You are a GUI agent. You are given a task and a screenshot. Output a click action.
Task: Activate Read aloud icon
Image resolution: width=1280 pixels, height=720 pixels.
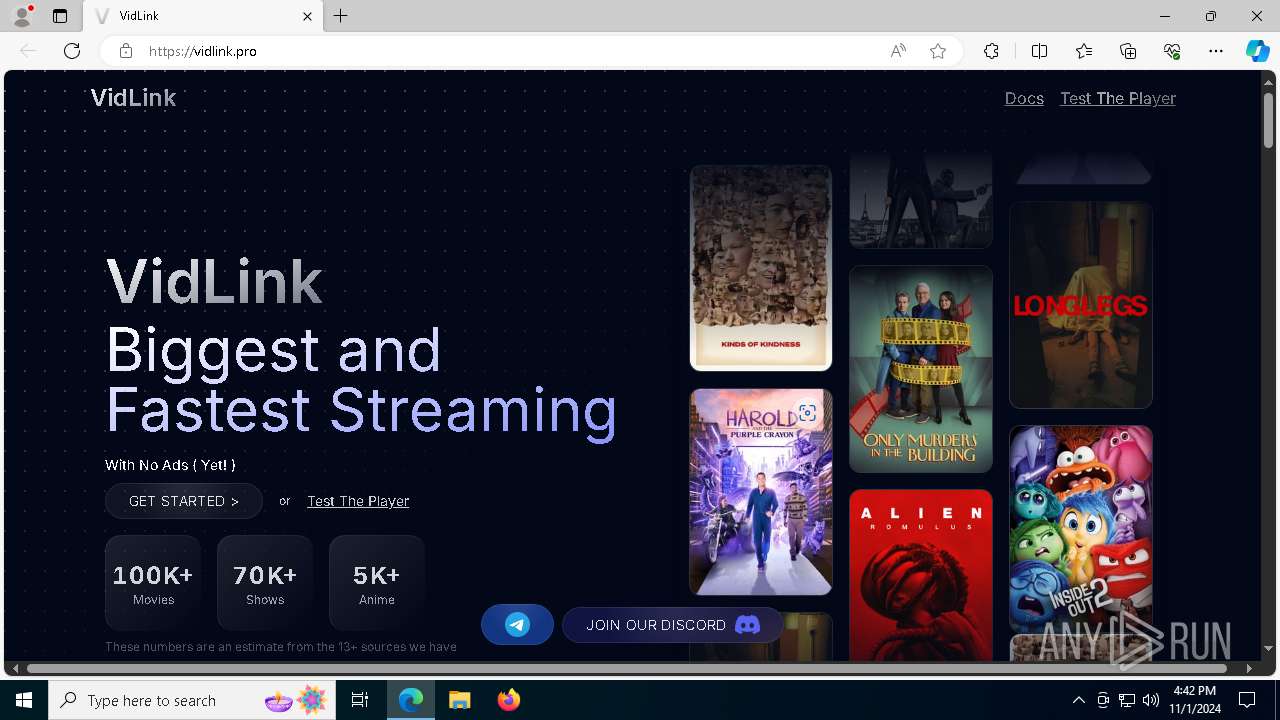[898, 51]
